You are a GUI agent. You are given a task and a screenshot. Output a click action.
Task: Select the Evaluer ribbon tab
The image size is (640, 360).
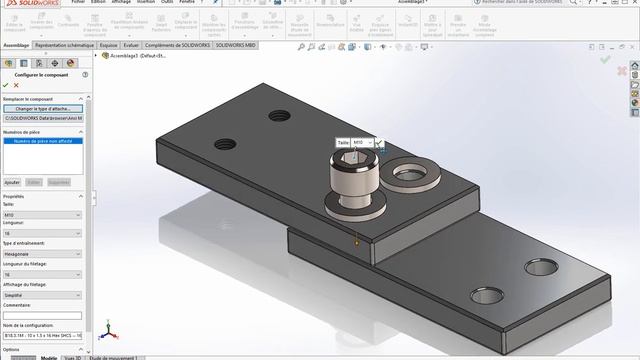131,45
